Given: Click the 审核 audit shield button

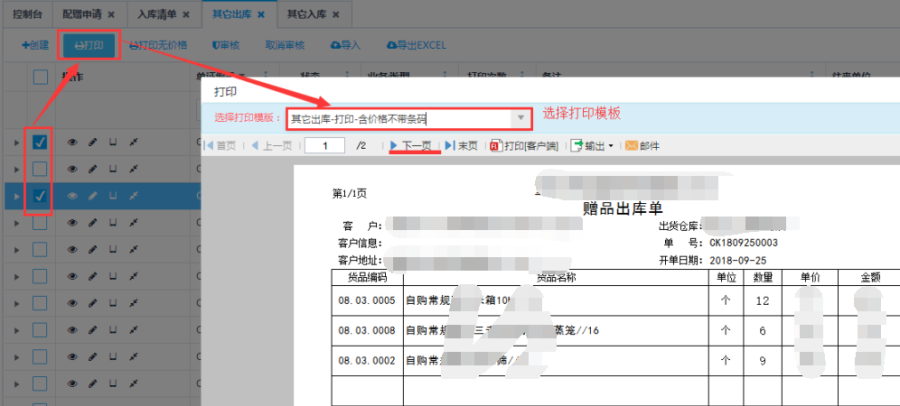Looking at the screenshot, I should pos(225,45).
